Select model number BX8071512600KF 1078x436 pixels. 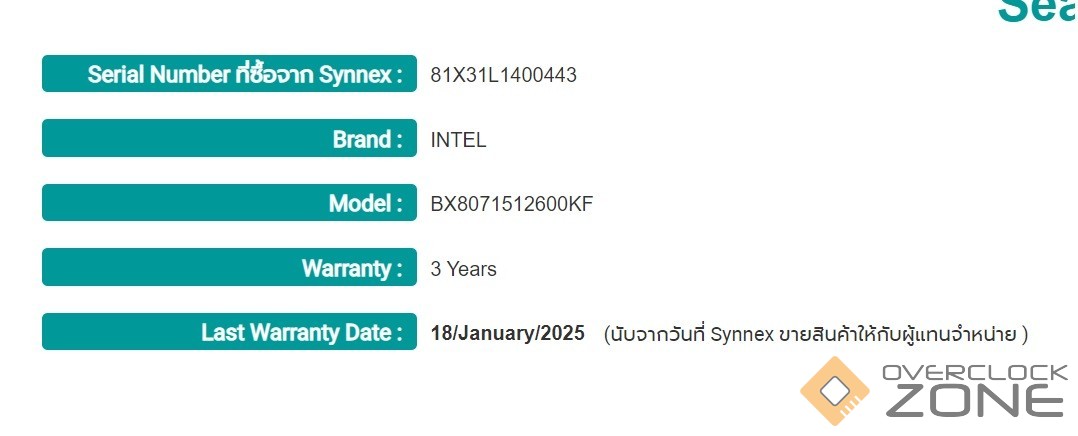[511, 204]
